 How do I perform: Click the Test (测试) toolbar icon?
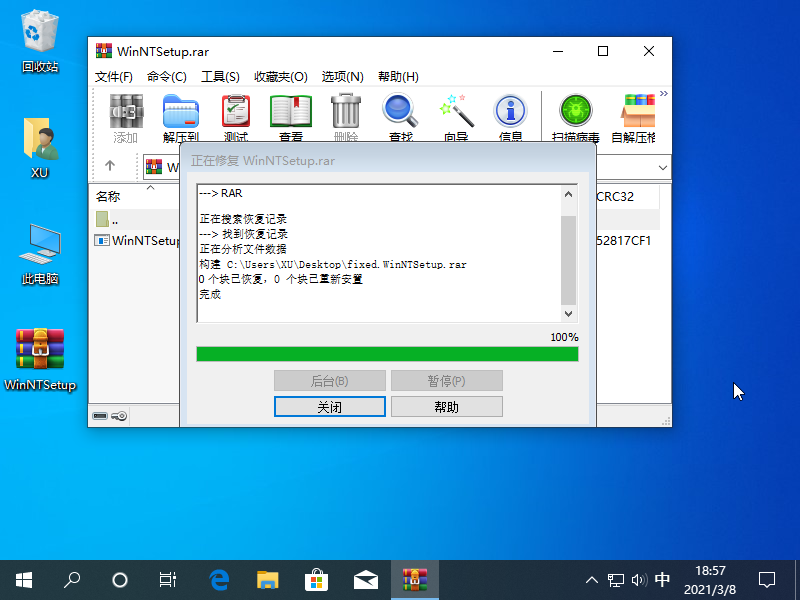(x=236, y=117)
